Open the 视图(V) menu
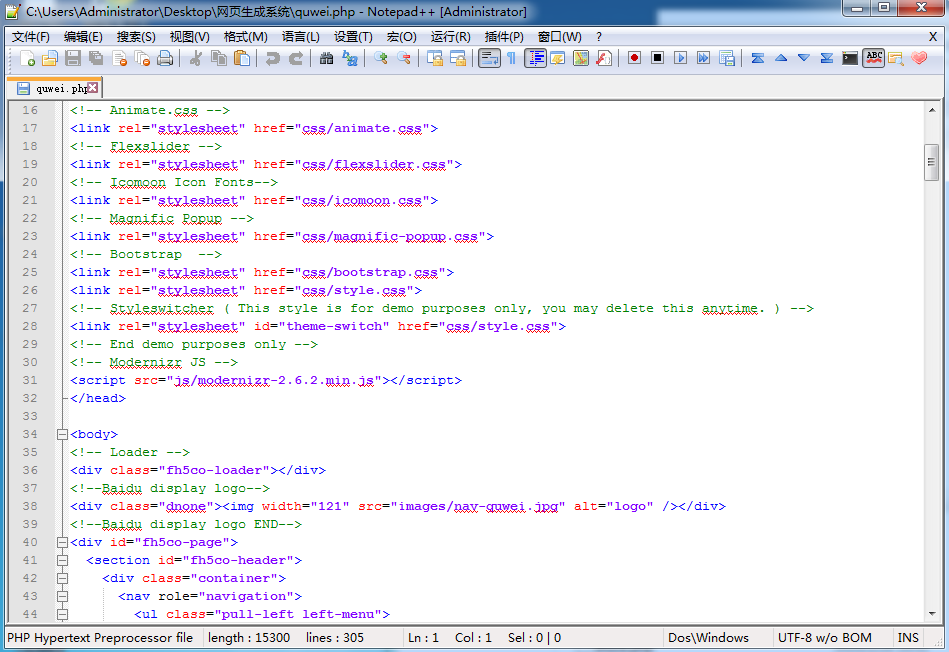This screenshot has height=652, width=949. [189, 37]
